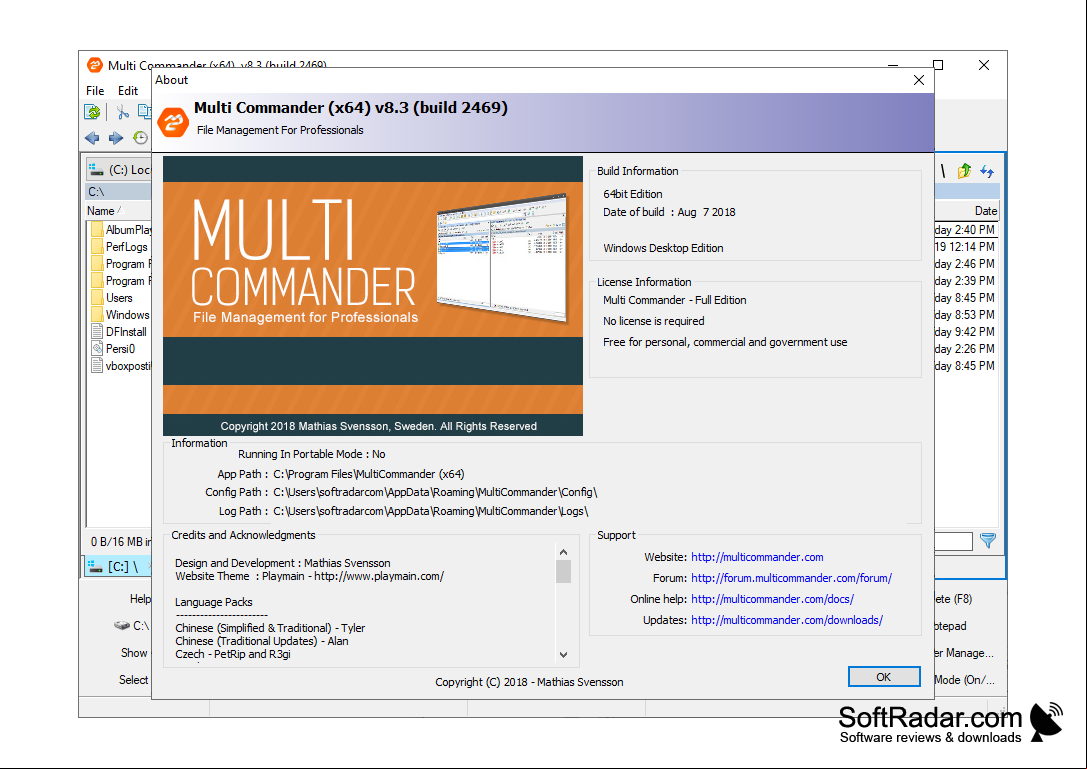
Task: Click the 'Chinese (Simplified & Traditional) - Tyler' credit line
Action: 270,628
